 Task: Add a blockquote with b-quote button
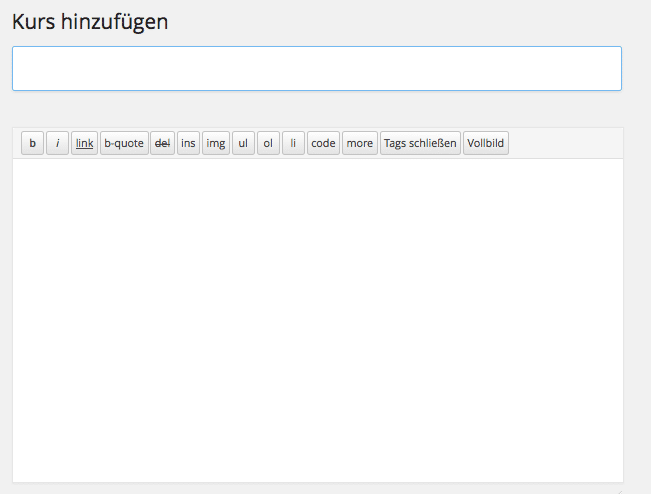124,143
